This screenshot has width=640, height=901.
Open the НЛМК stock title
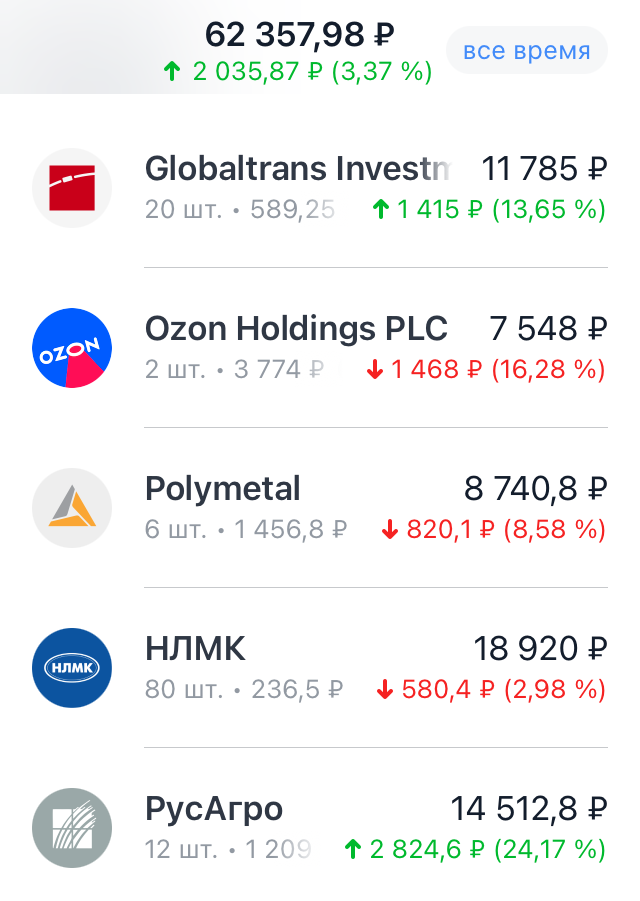[195, 649]
